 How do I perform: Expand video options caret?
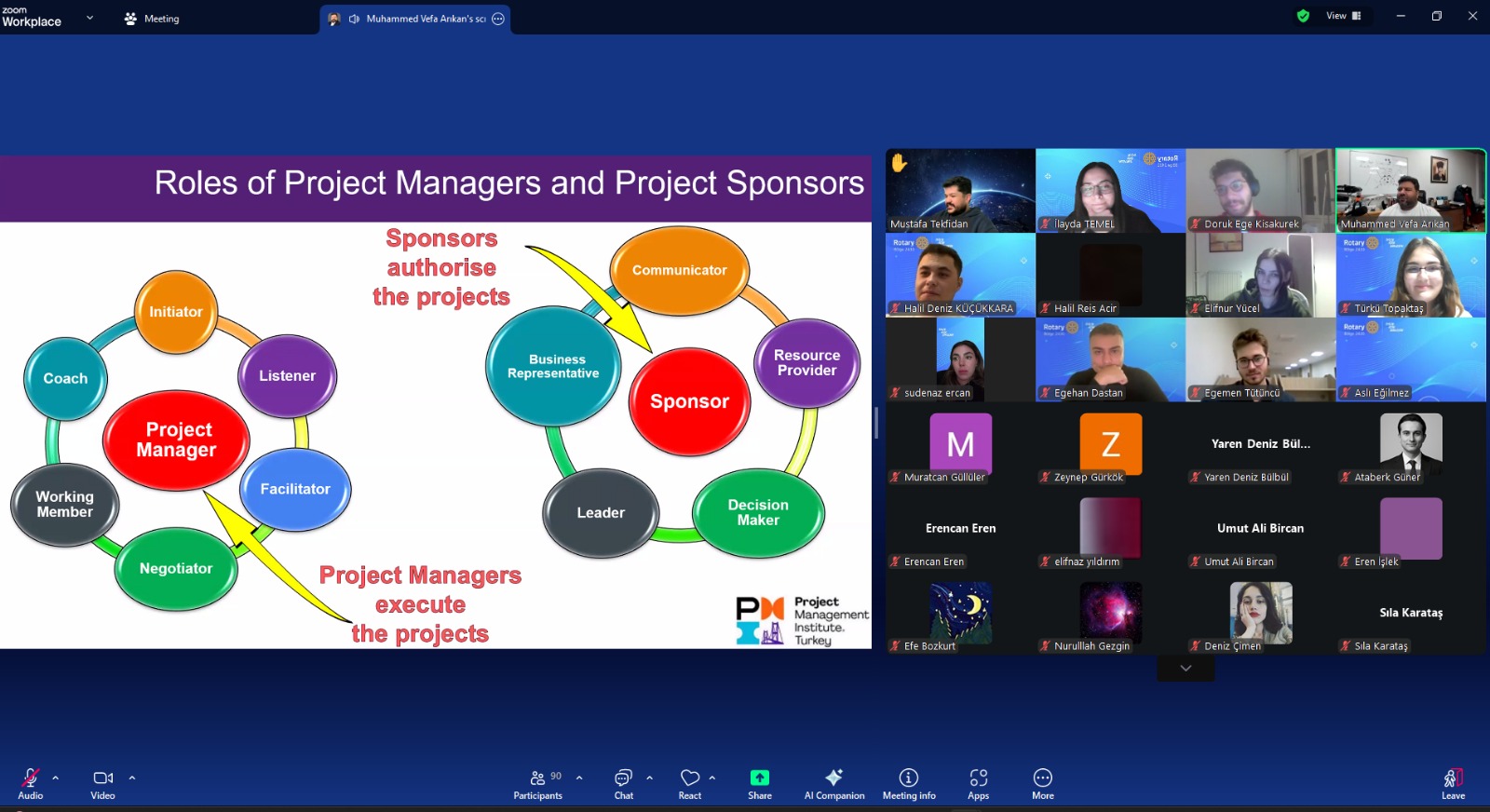coord(132,778)
